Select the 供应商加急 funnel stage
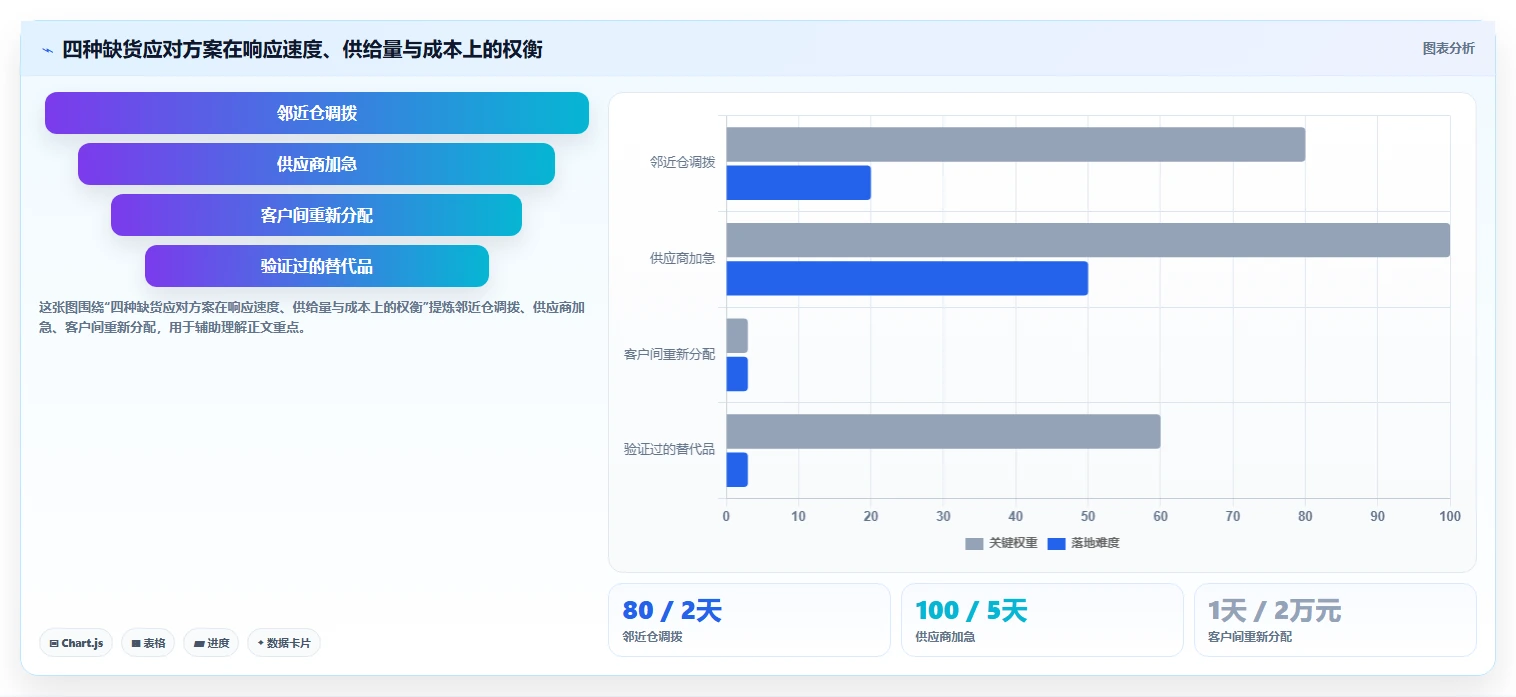This screenshot has height=697, width=1516. tap(317, 164)
